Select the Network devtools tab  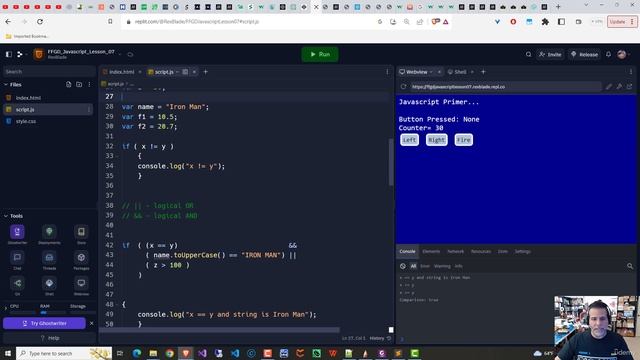click(x=456, y=251)
